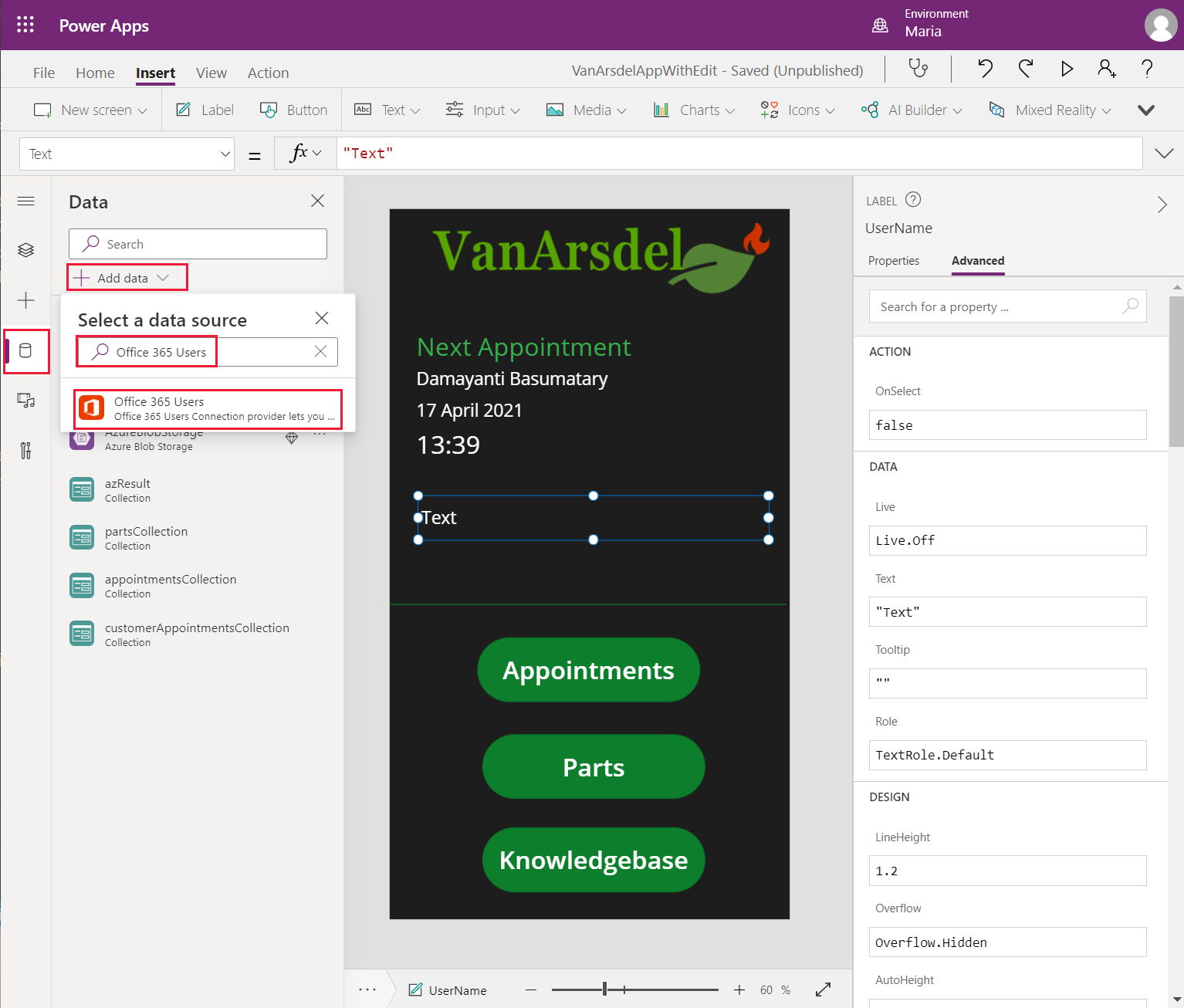Start Preview with the play icon
Viewport: 1184px width, 1008px height.
tap(1067, 69)
